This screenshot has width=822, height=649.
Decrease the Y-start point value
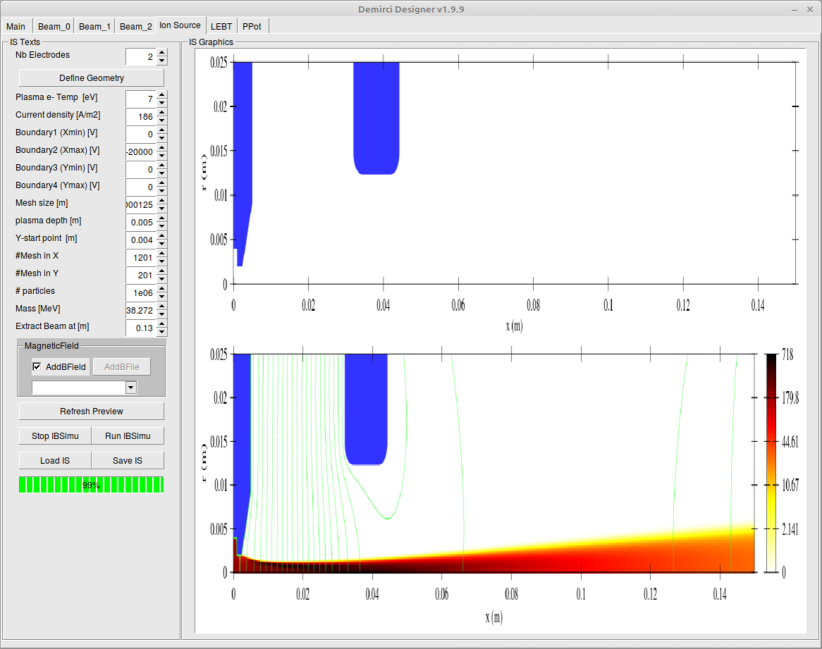pyautogui.click(x=162, y=244)
